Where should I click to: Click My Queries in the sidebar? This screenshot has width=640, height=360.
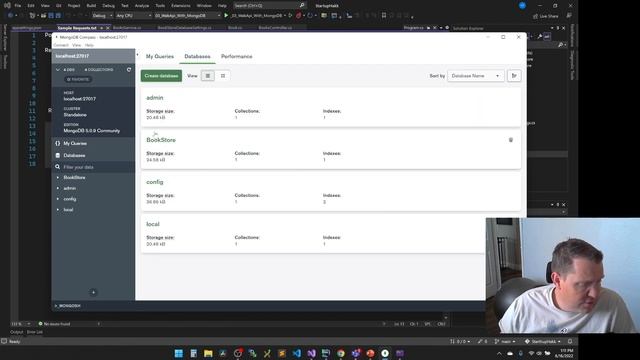(75, 144)
